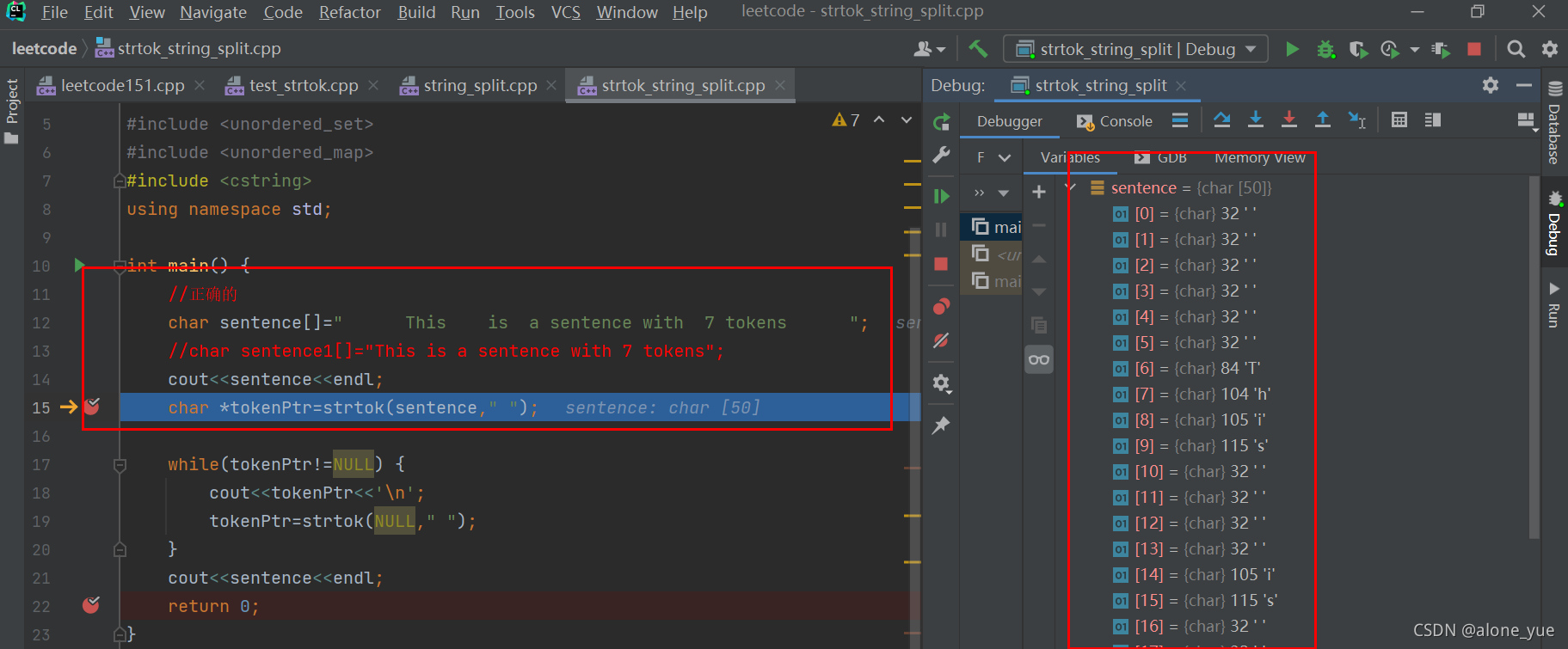Open Evaluate Expression calculator icon
This screenshot has height=649, width=1568.
(x=1399, y=120)
